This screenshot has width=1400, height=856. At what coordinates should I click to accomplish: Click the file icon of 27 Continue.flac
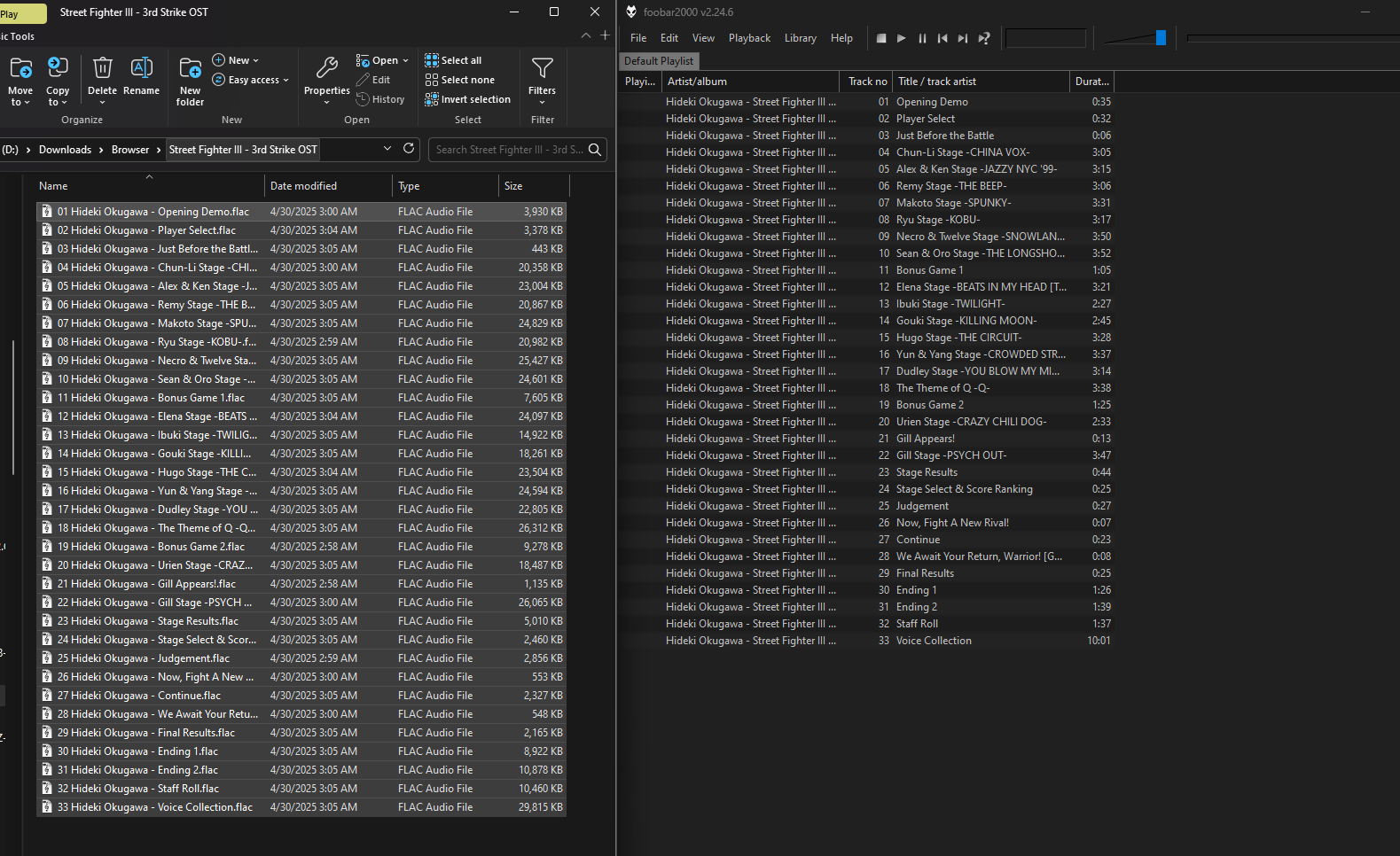point(47,696)
